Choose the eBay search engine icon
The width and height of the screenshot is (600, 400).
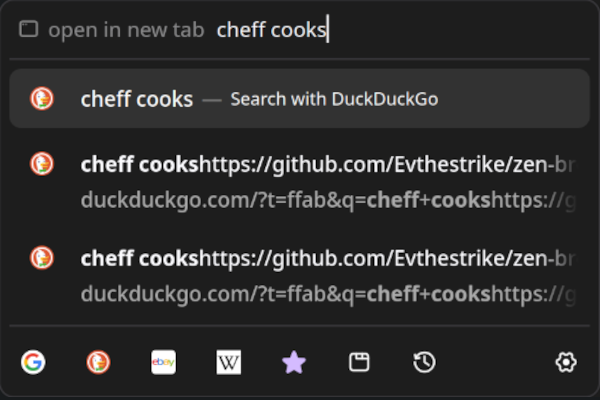163,362
